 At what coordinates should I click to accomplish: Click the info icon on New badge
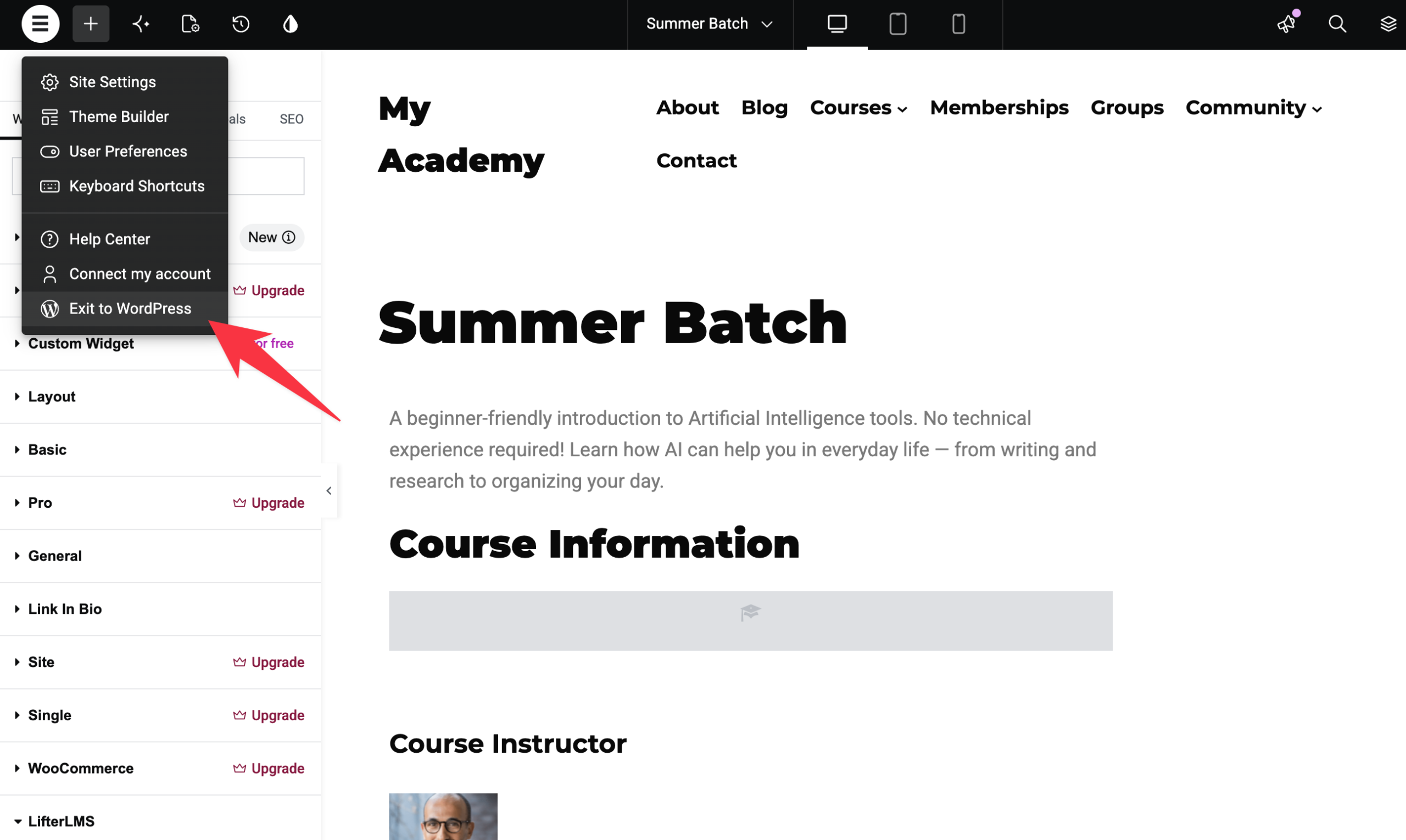coord(289,237)
